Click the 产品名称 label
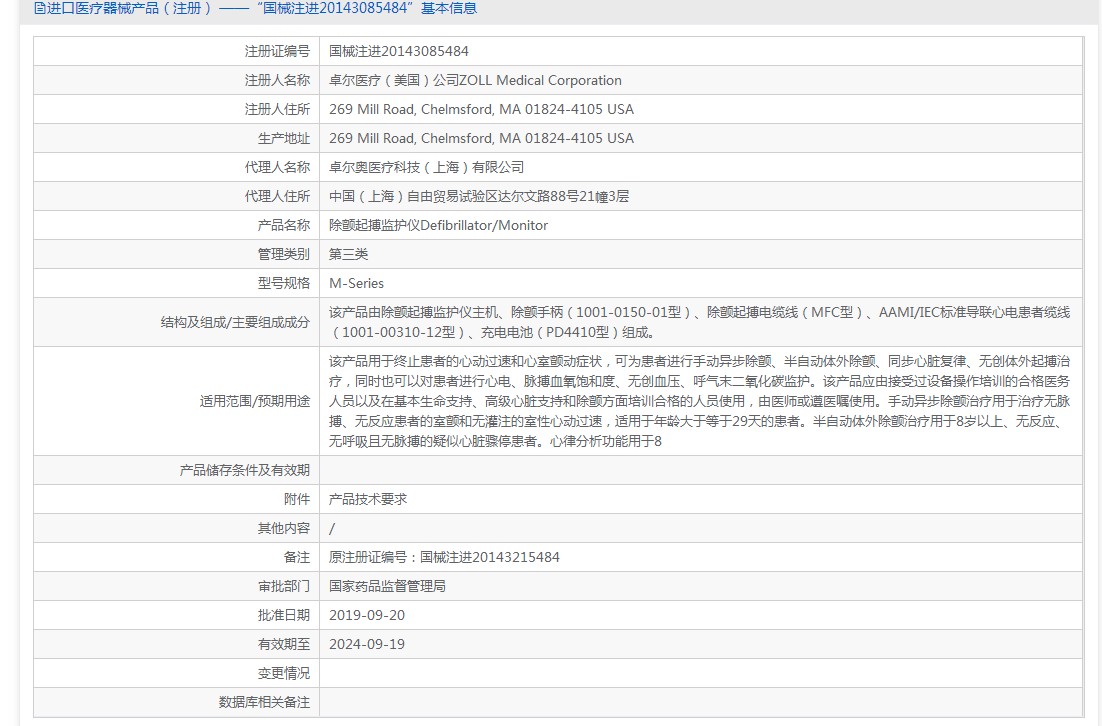Viewport: 1102px width, 726px height. click(x=284, y=225)
